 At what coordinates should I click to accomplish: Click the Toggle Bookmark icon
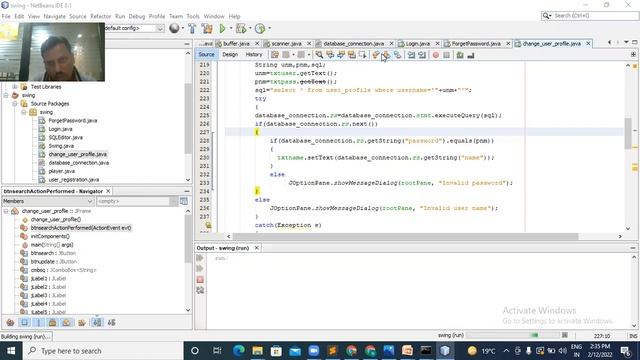tap(398, 55)
